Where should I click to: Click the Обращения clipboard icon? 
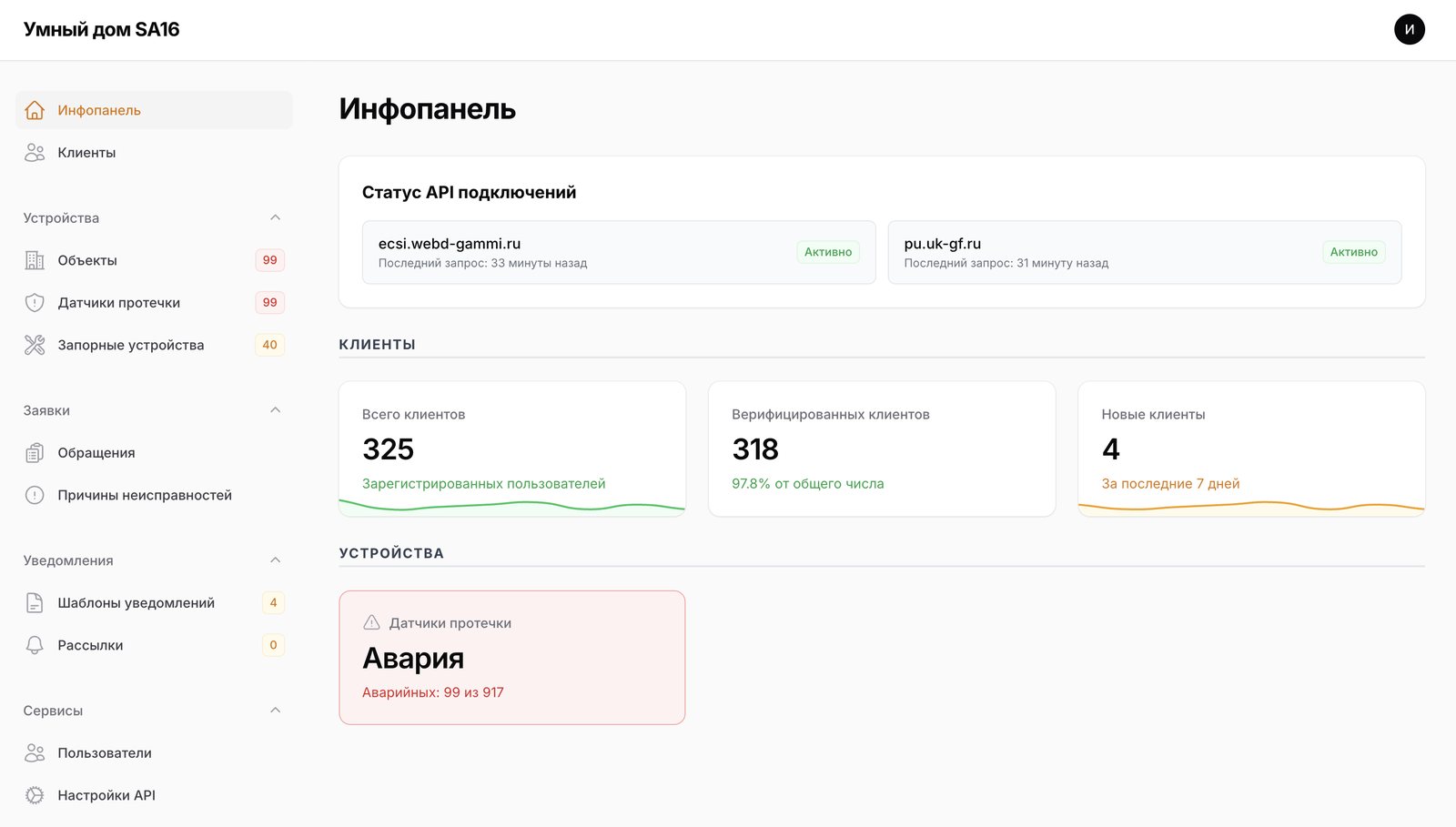pos(35,453)
